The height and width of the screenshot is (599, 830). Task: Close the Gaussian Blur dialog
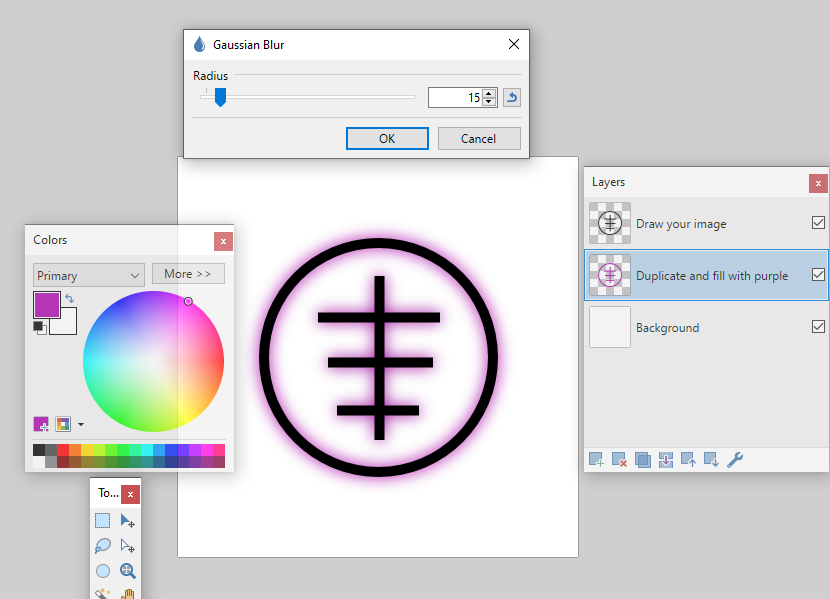(513, 44)
